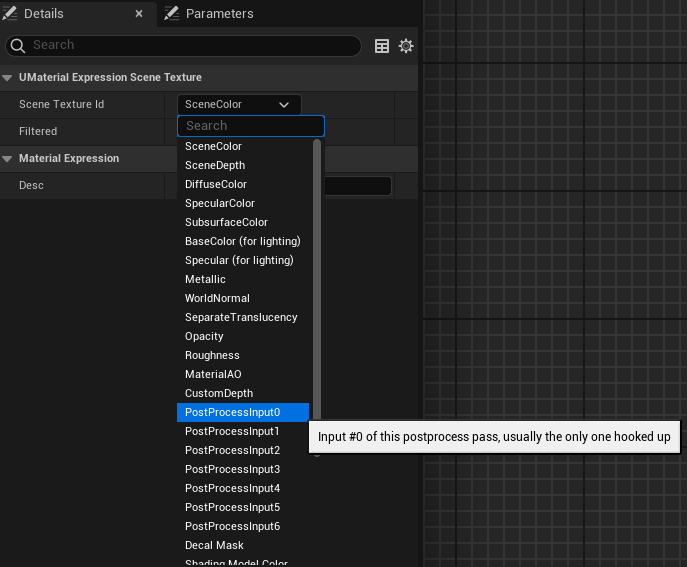687x567 pixels.
Task: Click the dropdown's Search field
Action: click(x=250, y=126)
